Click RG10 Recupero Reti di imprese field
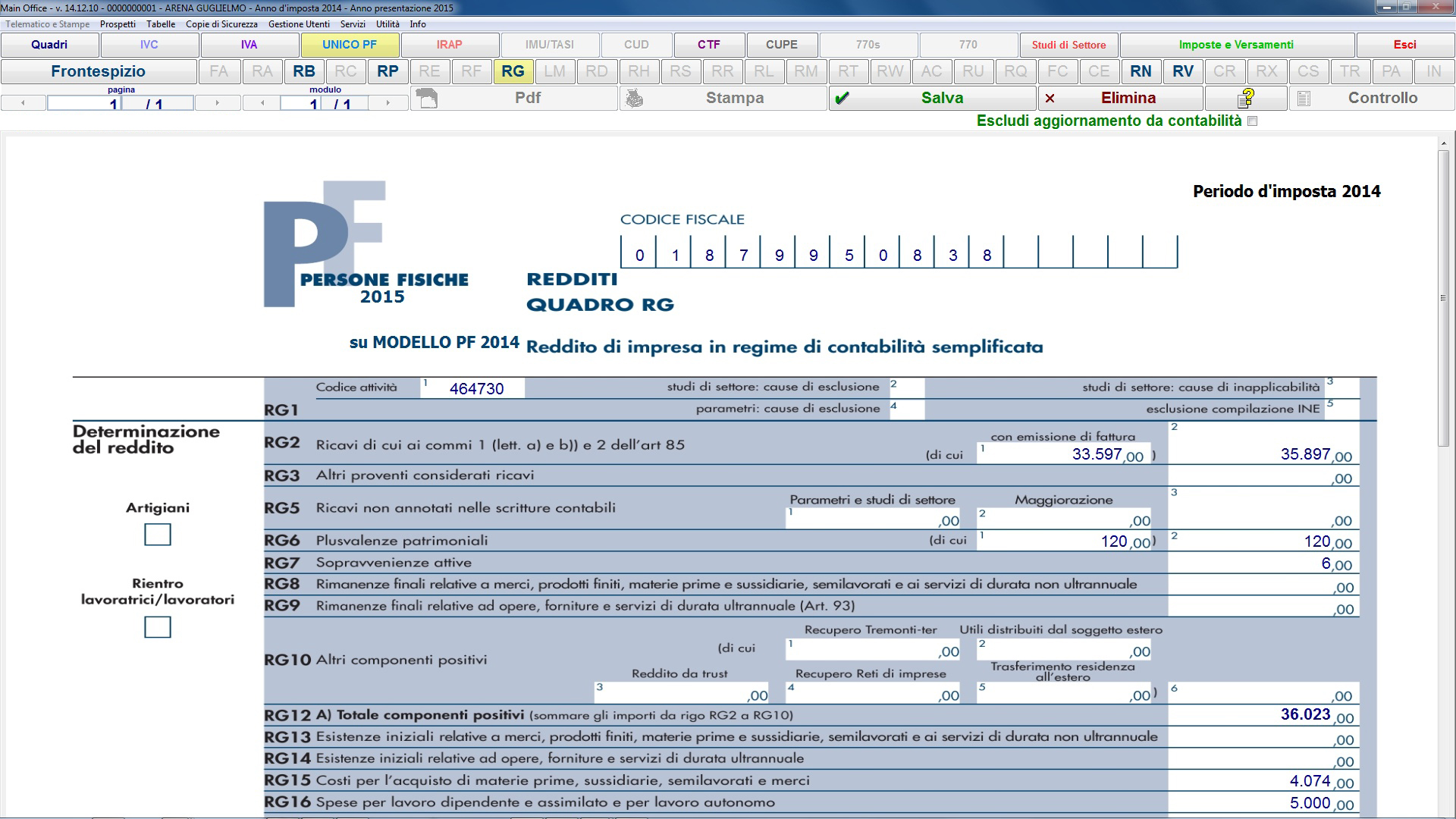The height and width of the screenshot is (819, 1456). point(874,693)
